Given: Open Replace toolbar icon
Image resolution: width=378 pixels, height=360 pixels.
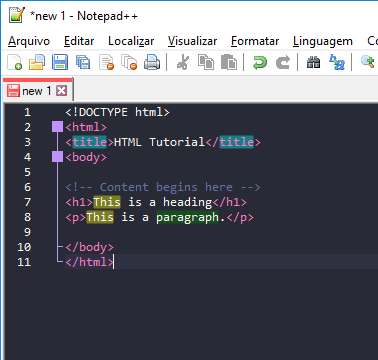Looking at the screenshot, I should click(337, 62).
